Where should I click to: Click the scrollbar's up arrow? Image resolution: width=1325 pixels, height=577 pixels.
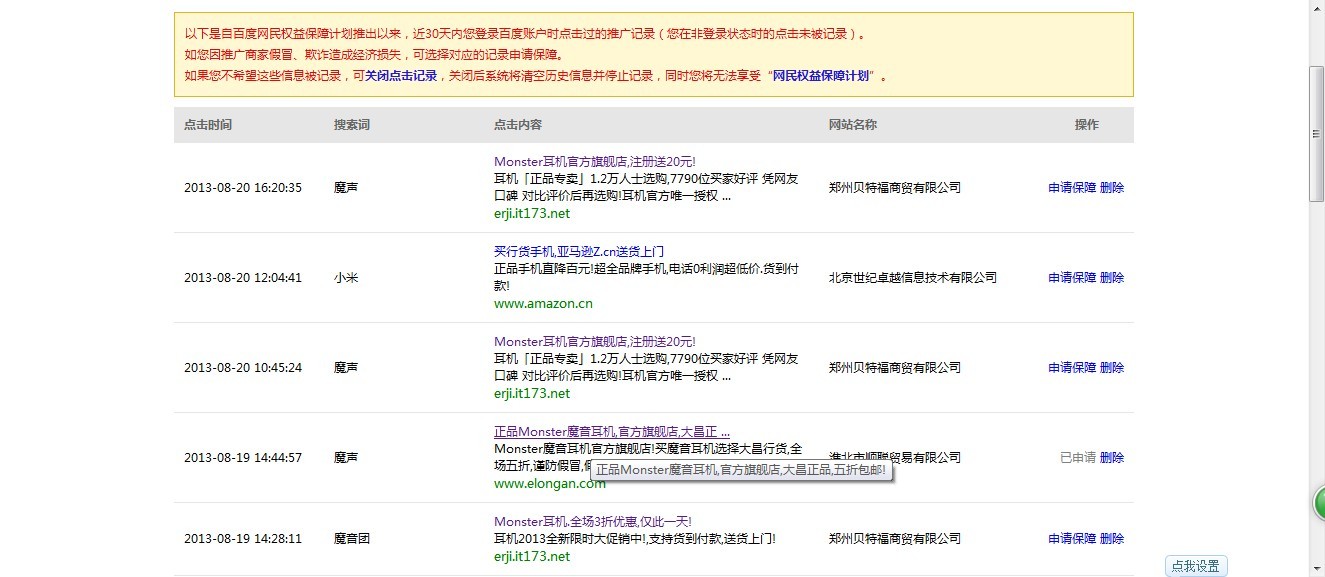[x=1317, y=8]
